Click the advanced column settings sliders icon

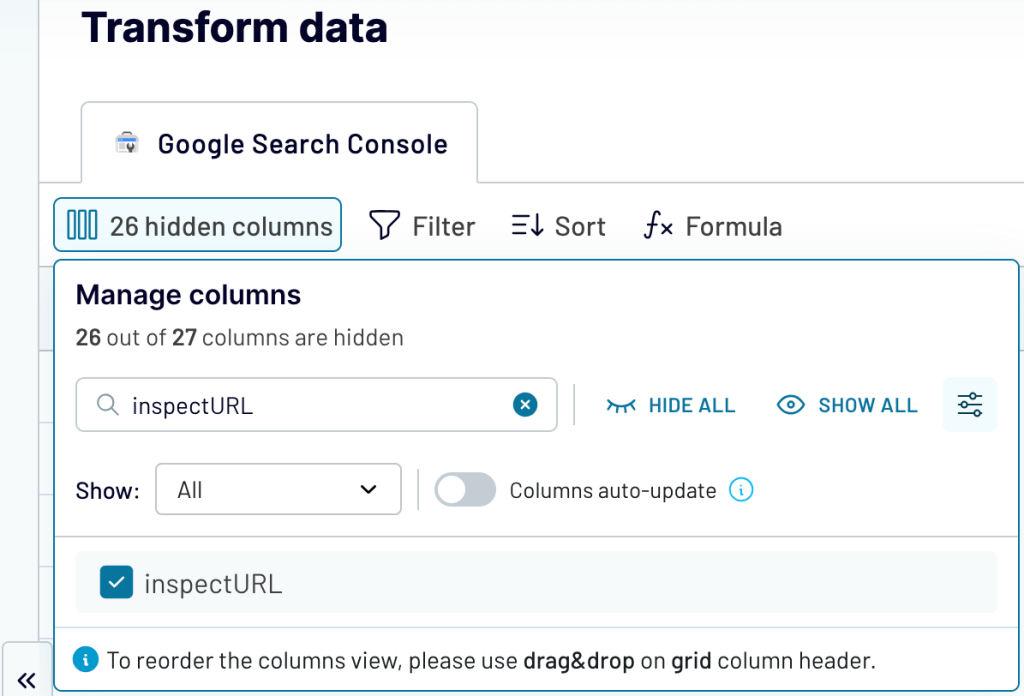pyautogui.click(x=969, y=405)
